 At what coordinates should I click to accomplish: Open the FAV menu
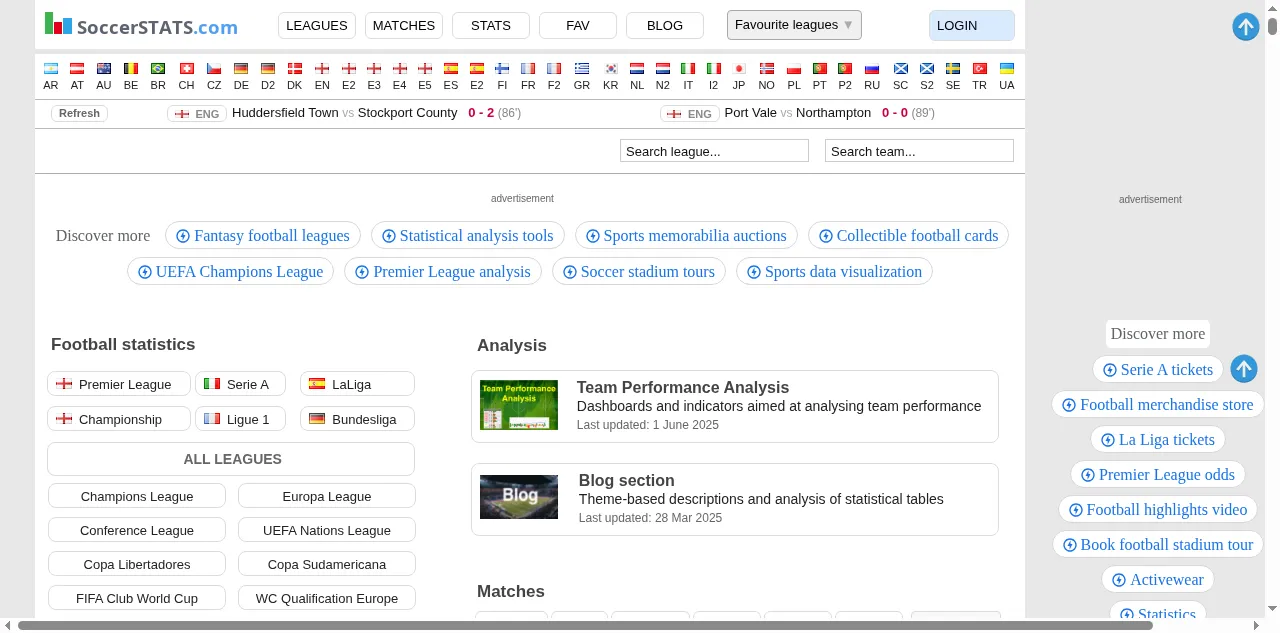[x=578, y=26]
